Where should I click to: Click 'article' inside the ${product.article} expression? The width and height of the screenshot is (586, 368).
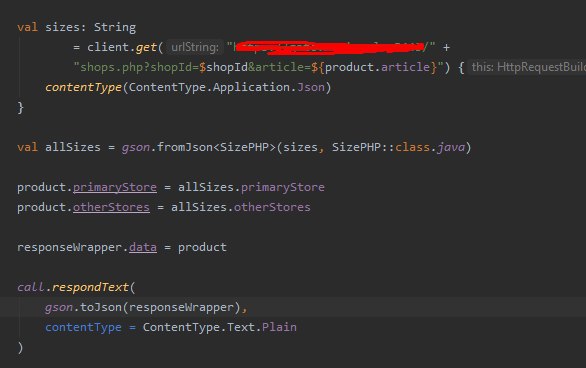(405, 67)
